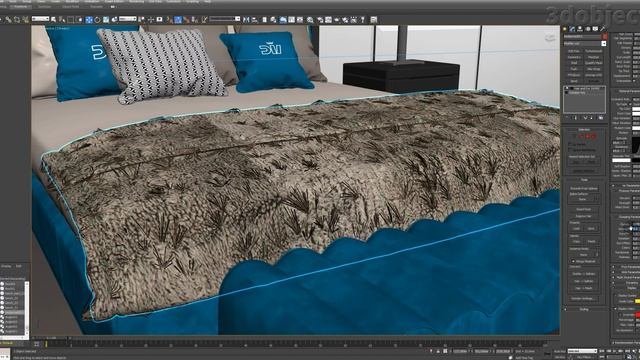Activate the Select and Rotate tool

tap(97, 19)
